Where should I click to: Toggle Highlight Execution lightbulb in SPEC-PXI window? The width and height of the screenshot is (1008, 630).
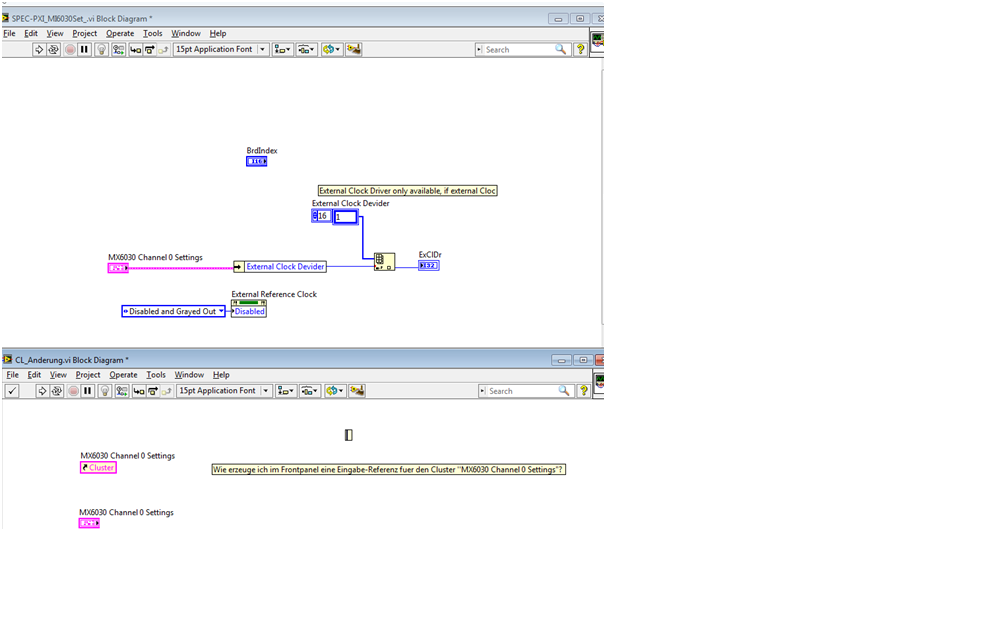coord(101,50)
